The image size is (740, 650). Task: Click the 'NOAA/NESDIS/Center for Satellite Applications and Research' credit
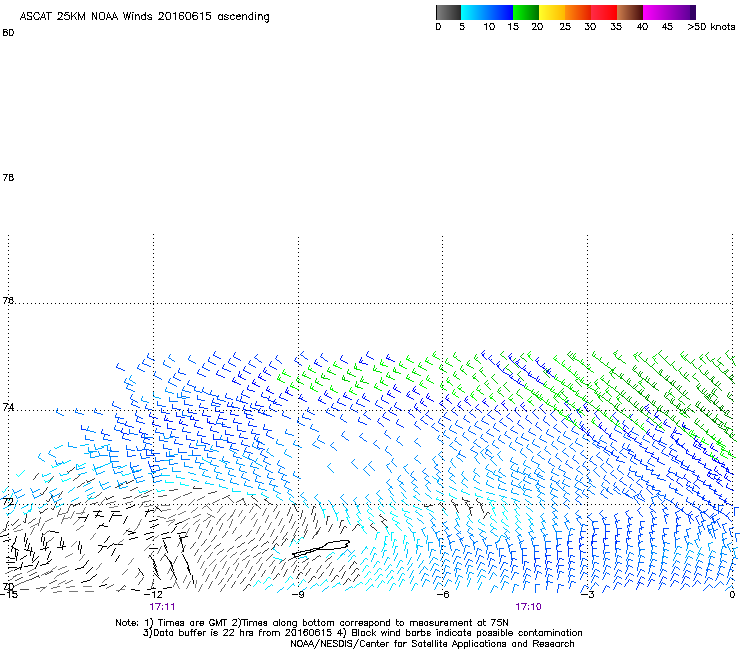pyautogui.click(x=432, y=644)
